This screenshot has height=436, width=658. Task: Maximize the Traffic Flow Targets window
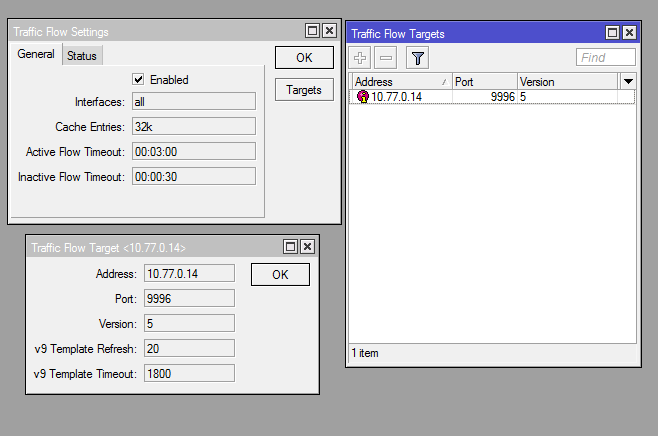point(612,33)
